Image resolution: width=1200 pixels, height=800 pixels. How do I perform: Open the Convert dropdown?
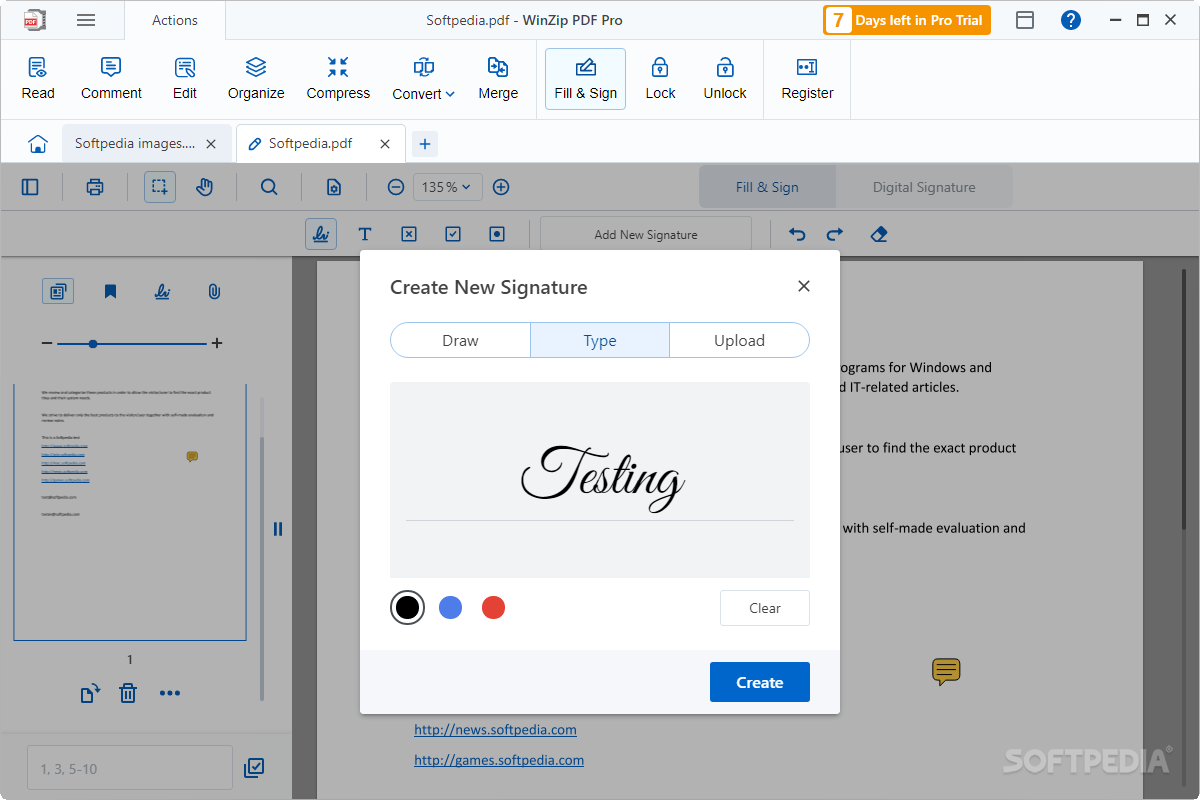tap(424, 79)
